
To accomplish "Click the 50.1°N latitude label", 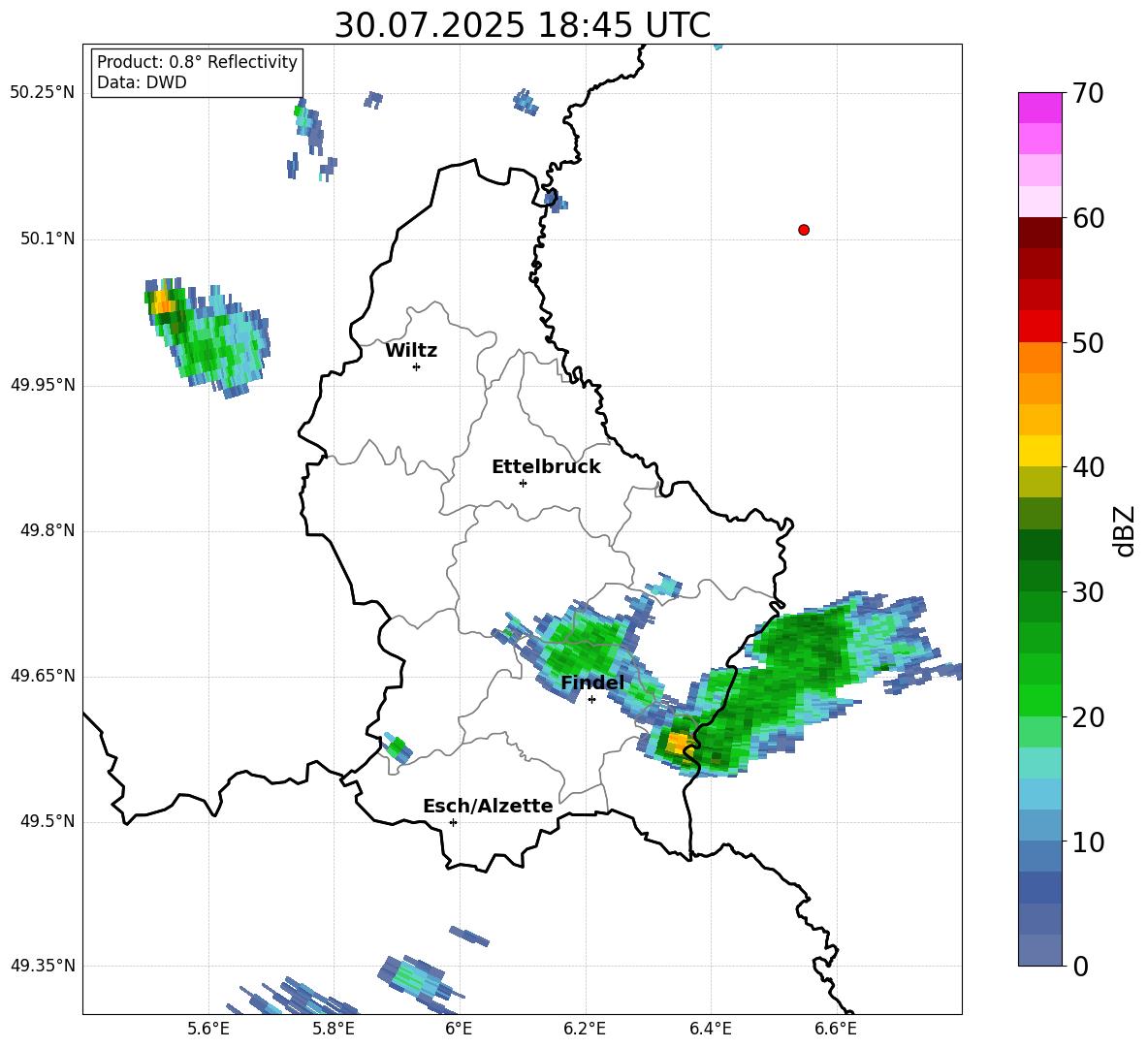I will point(48,238).
